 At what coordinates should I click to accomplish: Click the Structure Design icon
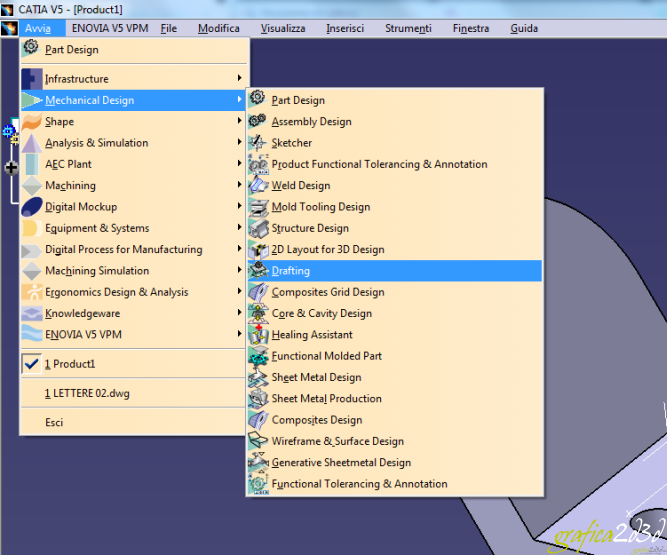click(x=259, y=228)
